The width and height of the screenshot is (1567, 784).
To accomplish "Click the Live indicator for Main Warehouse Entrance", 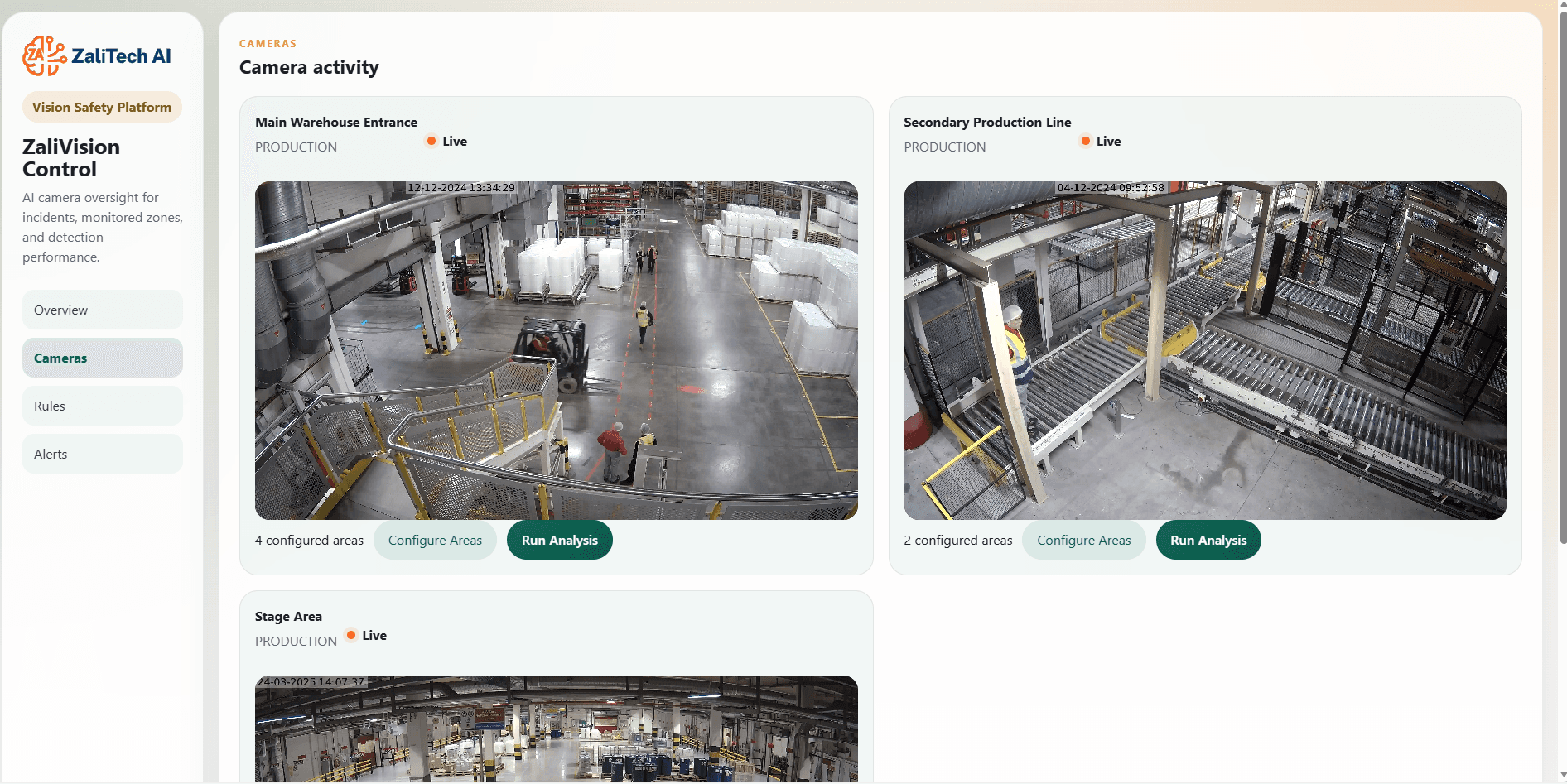I will click(x=446, y=141).
